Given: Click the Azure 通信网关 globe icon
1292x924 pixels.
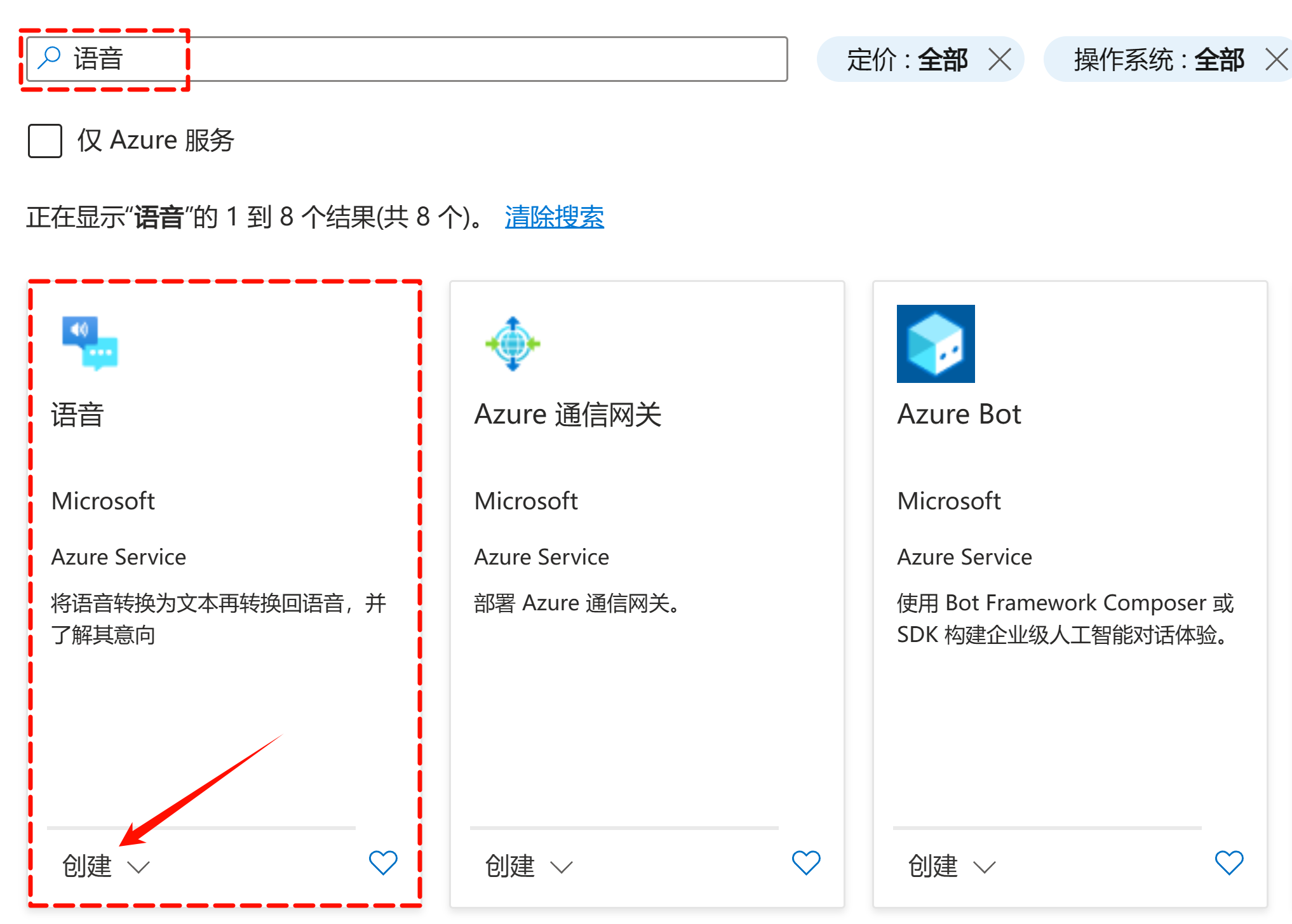Looking at the screenshot, I should point(513,344).
